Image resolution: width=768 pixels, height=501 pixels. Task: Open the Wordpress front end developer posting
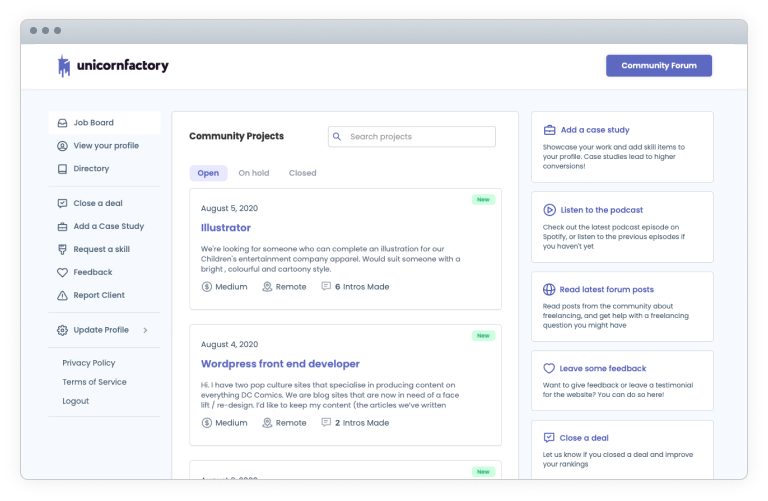click(280, 364)
